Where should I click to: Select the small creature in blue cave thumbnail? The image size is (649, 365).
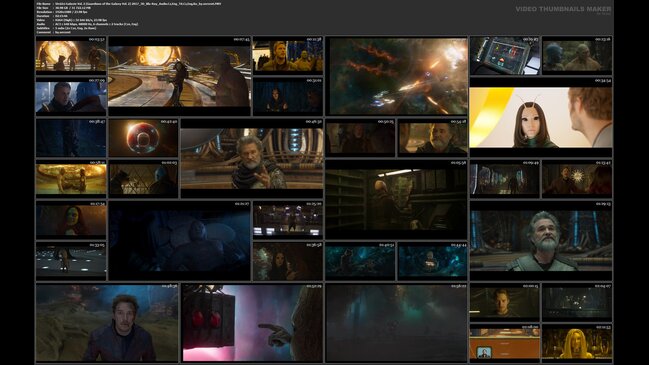click(433, 261)
